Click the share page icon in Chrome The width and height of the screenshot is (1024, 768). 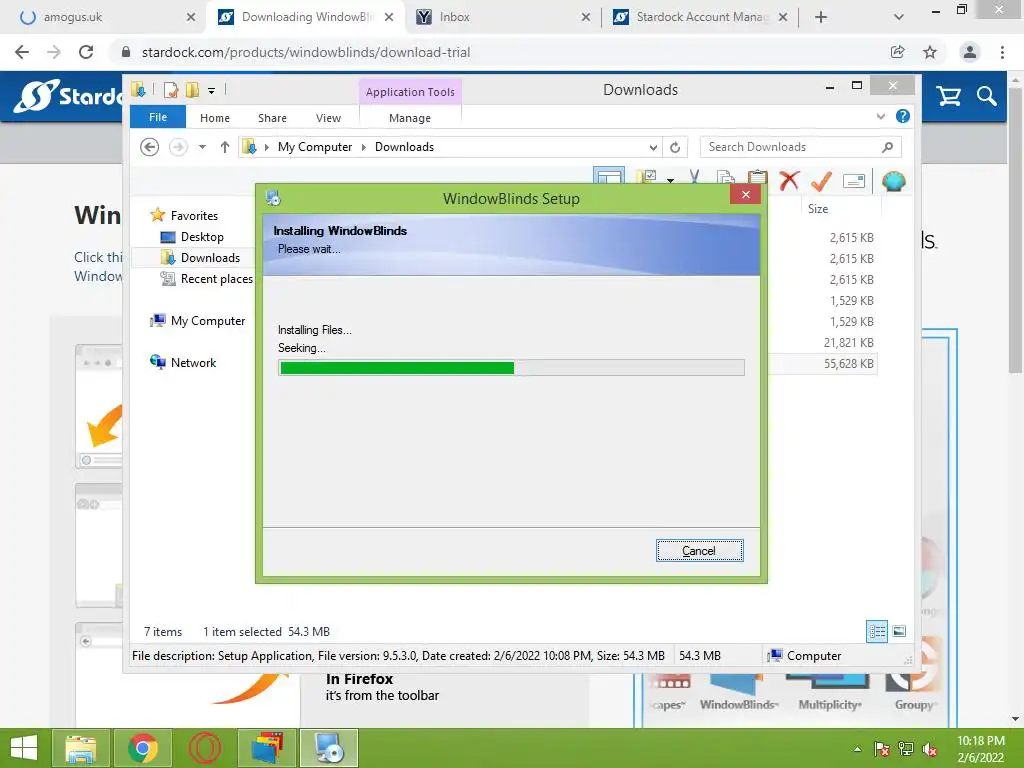(x=897, y=52)
